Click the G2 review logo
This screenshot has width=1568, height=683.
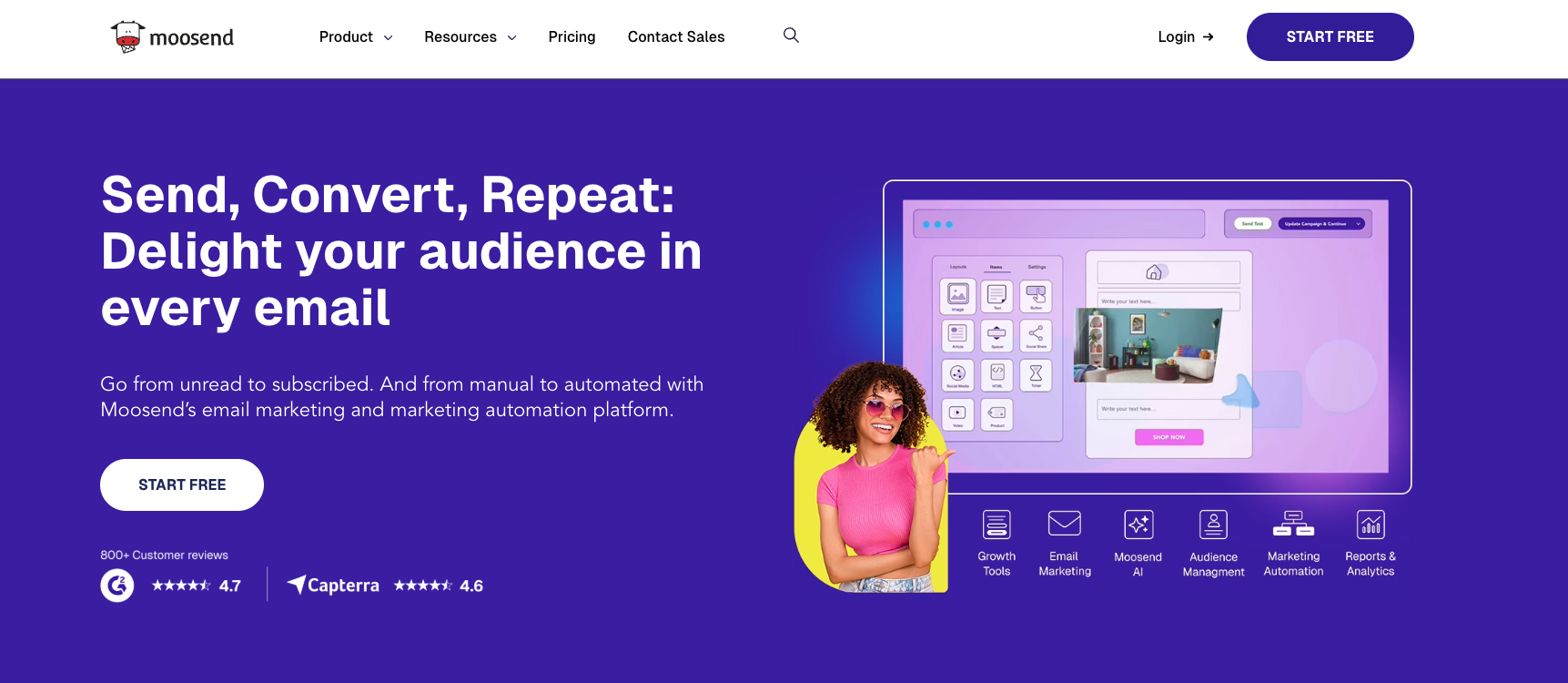(117, 585)
